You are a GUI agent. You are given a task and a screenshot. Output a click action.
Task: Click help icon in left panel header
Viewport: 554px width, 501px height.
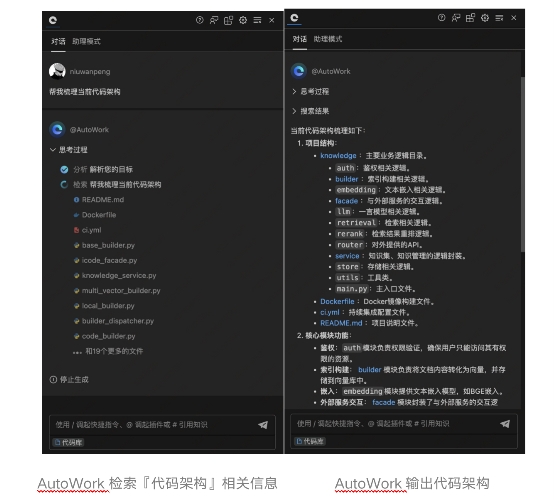200,20
